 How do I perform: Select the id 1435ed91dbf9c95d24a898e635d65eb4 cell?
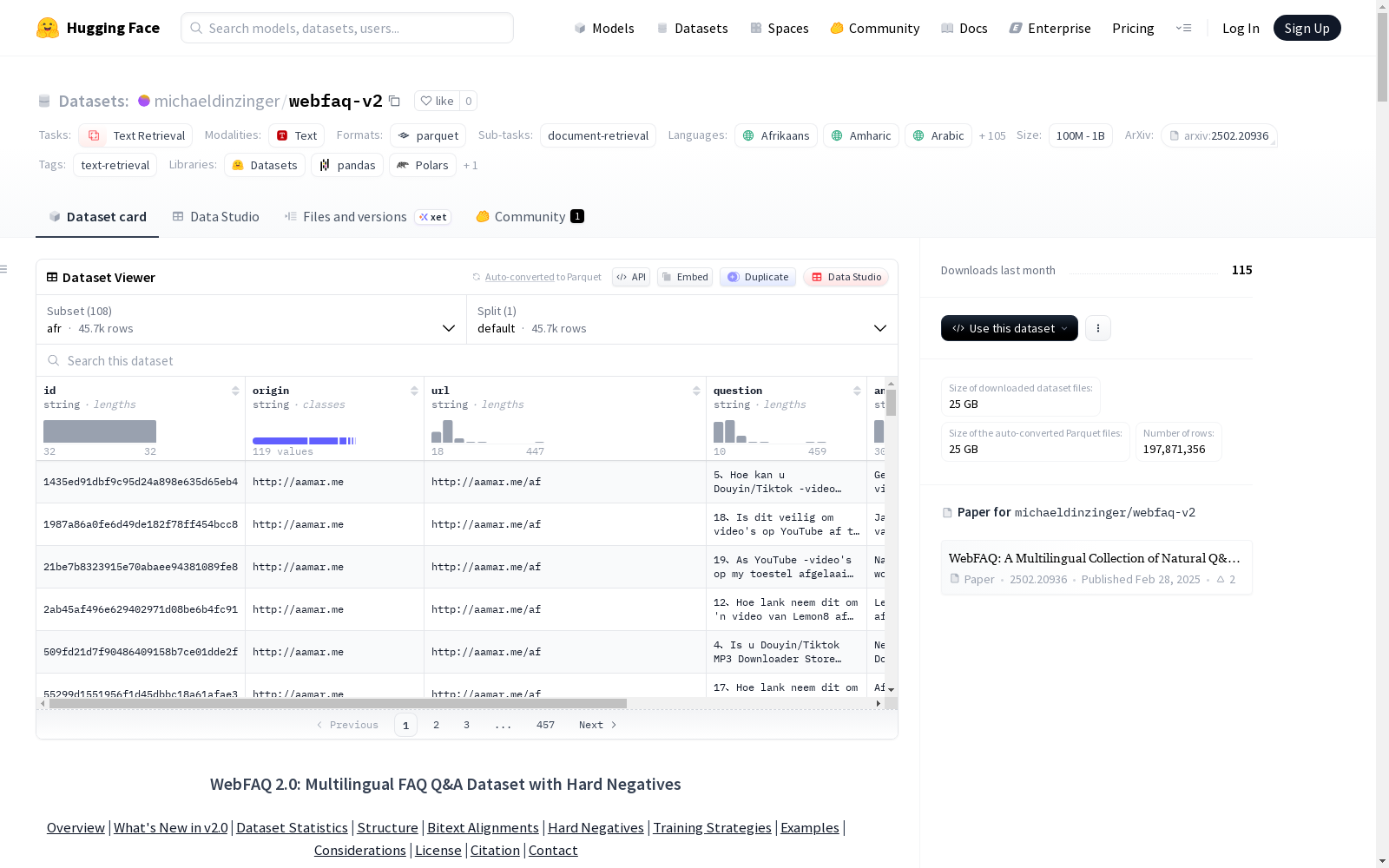click(x=141, y=482)
